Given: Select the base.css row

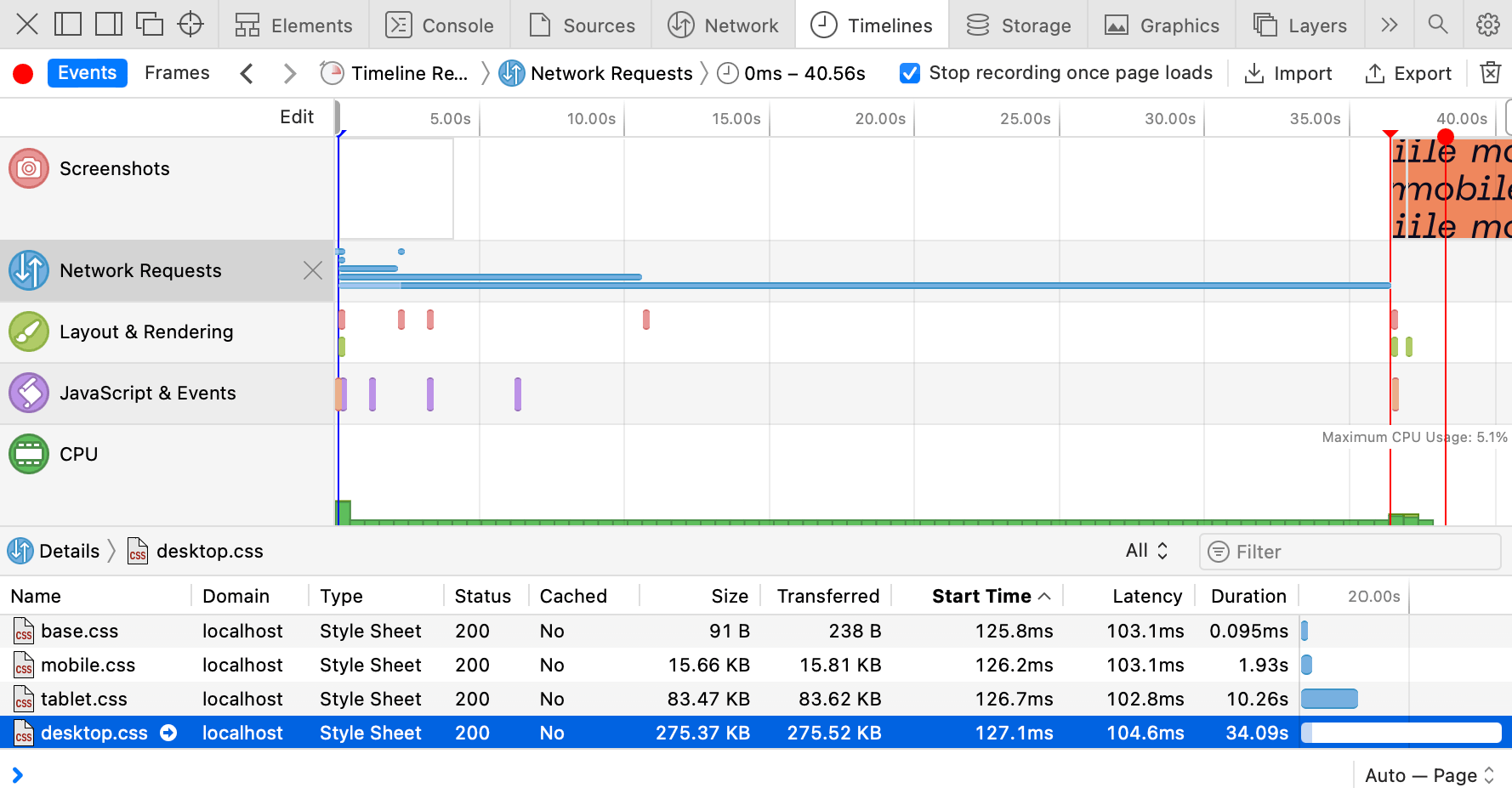Looking at the screenshot, I should point(756,631).
